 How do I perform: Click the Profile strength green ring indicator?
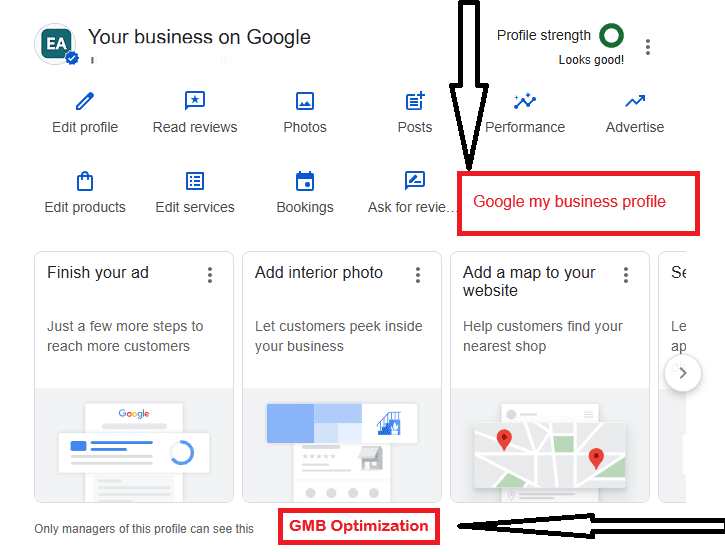tap(611, 36)
